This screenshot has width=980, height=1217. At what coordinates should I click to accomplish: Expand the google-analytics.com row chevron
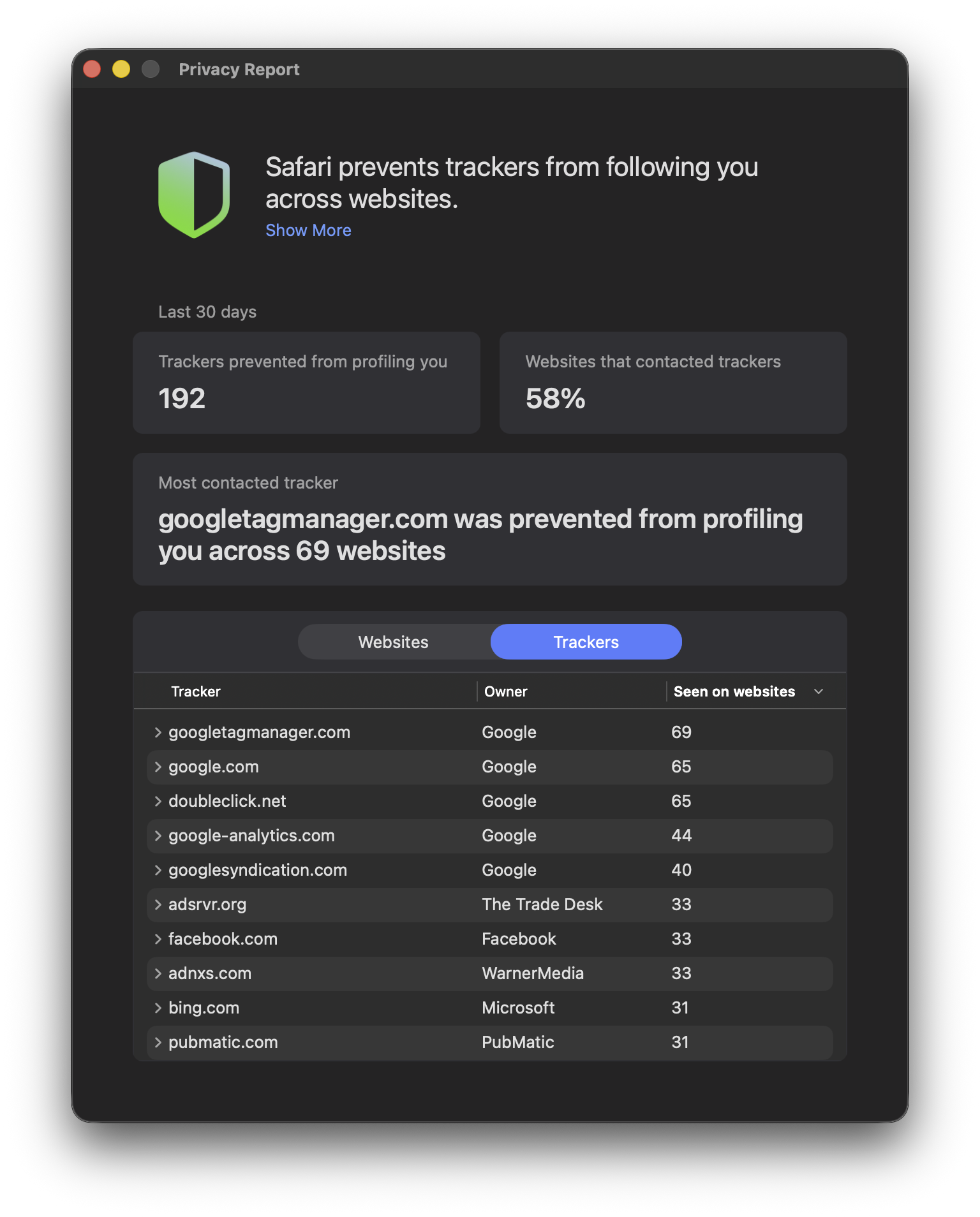158,836
